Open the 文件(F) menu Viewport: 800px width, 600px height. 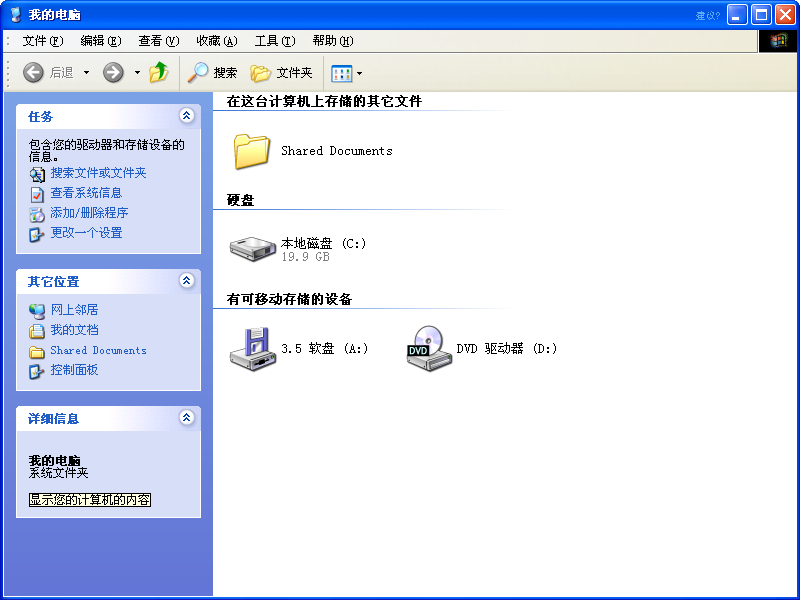(43, 41)
